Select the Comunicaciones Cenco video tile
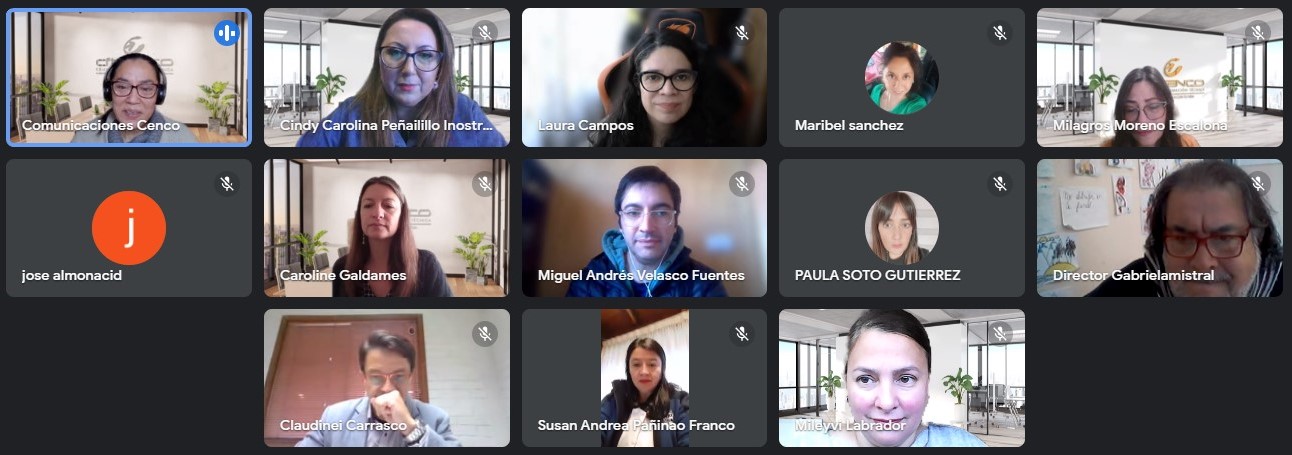Viewport: 1292px width, 455px height. tap(129, 78)
